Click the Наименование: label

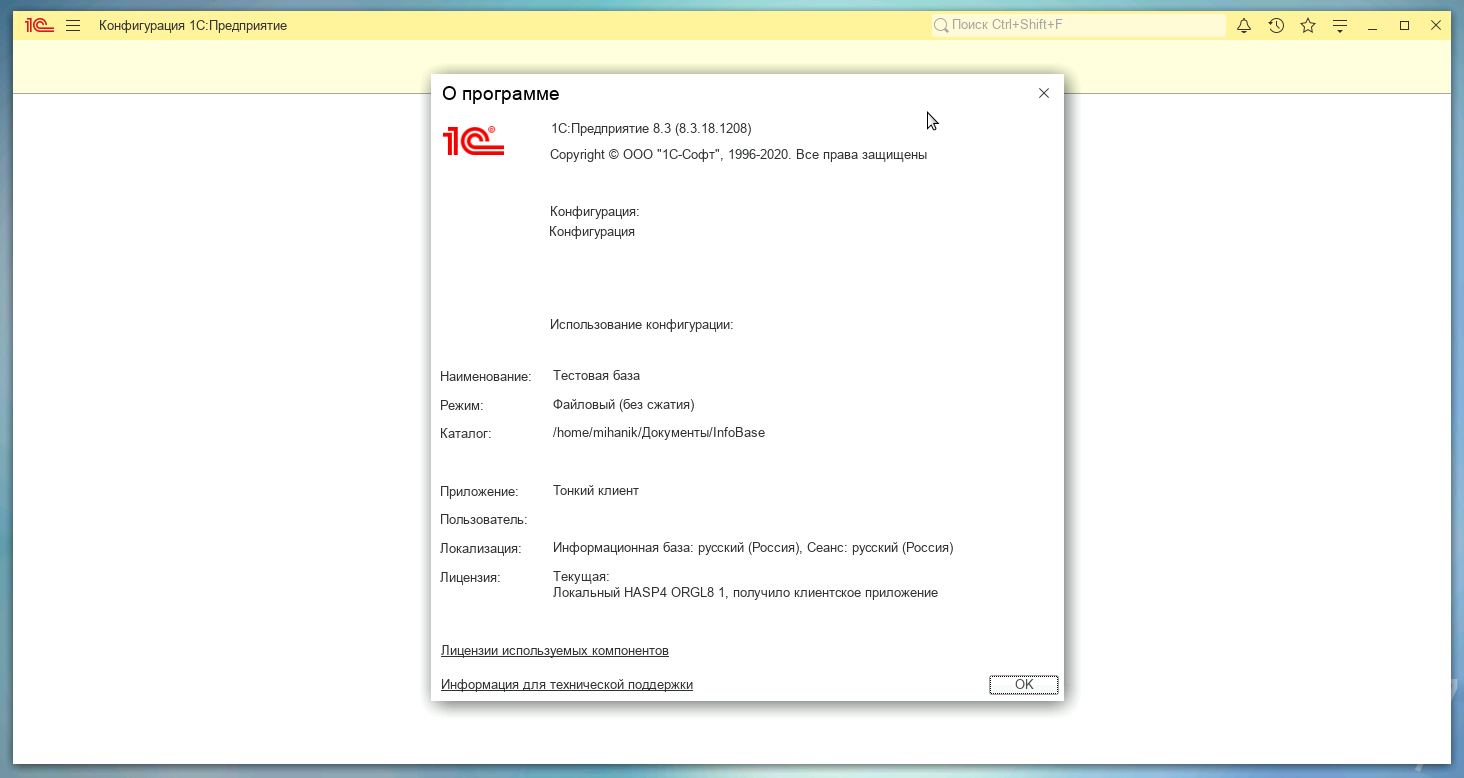(x=486, y=377)
